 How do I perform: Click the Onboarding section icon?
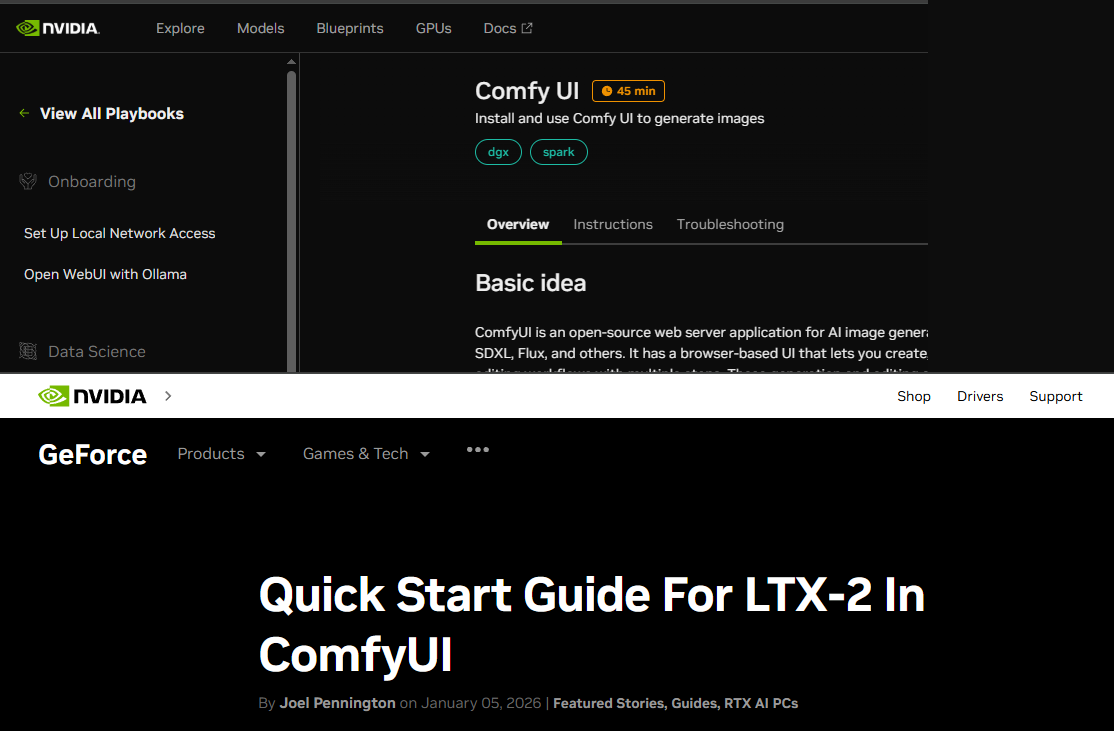28,181
